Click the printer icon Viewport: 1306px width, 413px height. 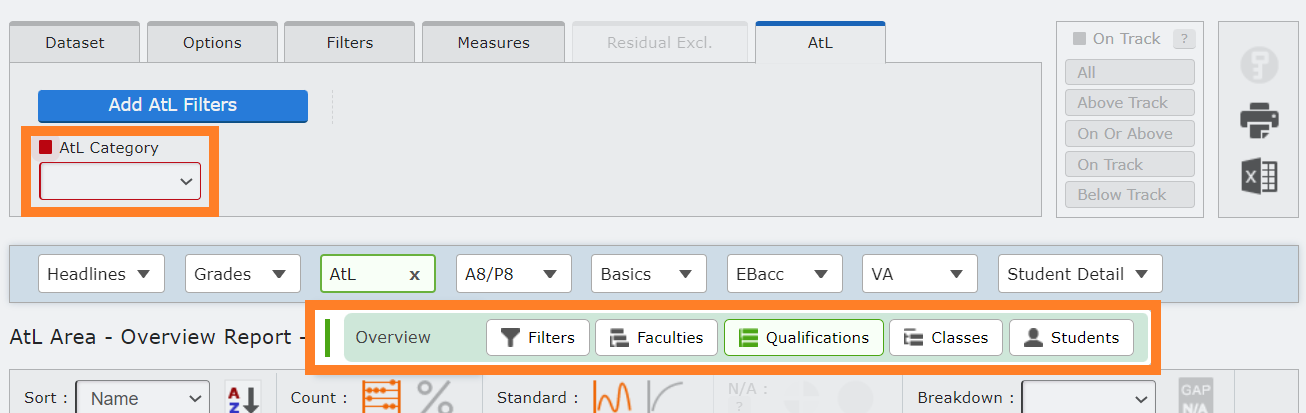point(1259,121)
